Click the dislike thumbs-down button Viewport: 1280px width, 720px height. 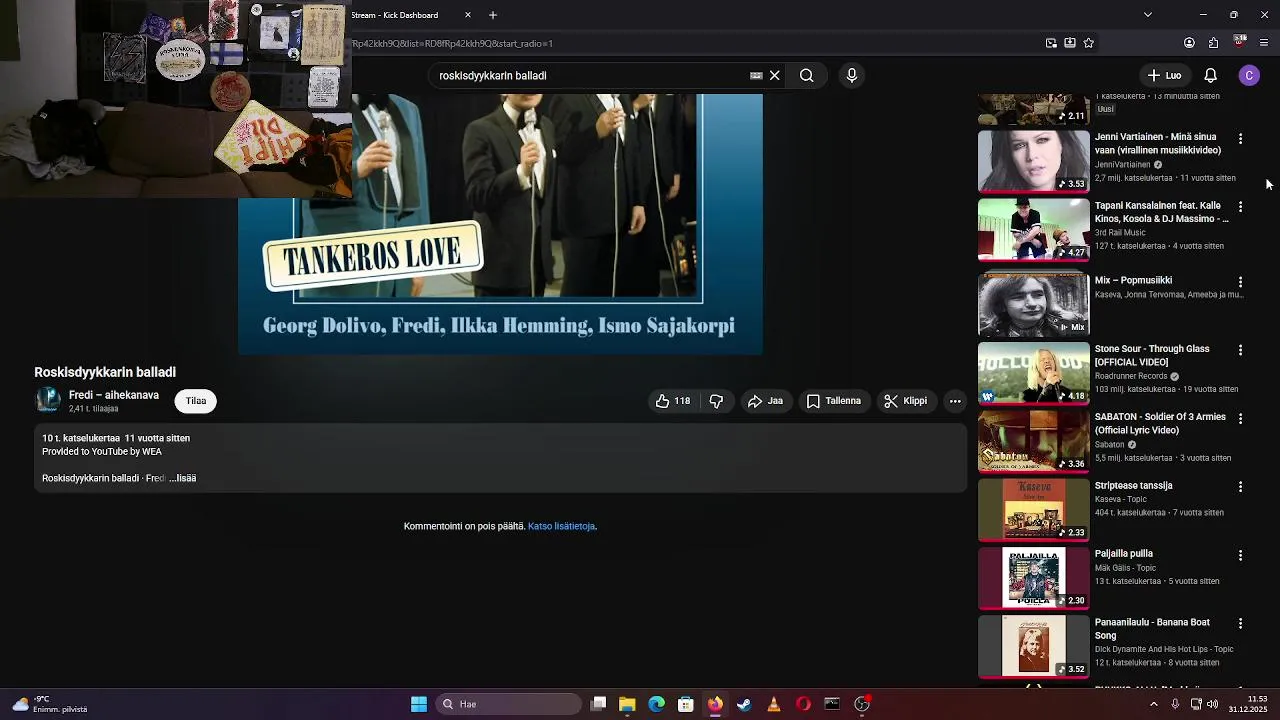click(x=716, y=401)
